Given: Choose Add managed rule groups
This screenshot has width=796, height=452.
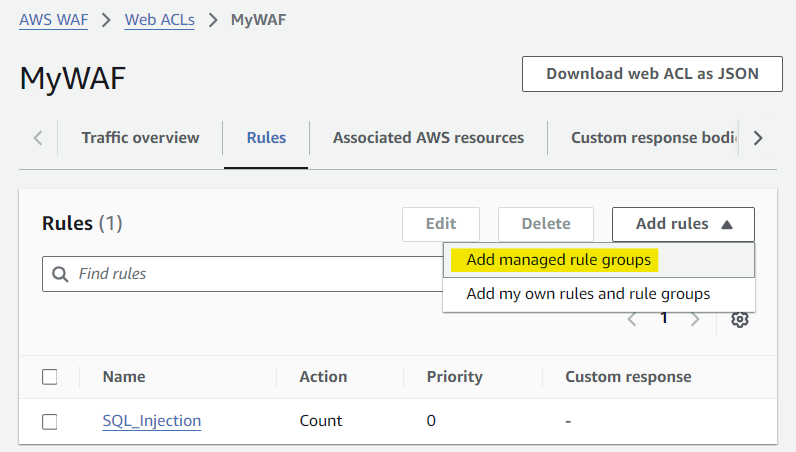Looking at the screenshot, I should (x=558, y=260).
